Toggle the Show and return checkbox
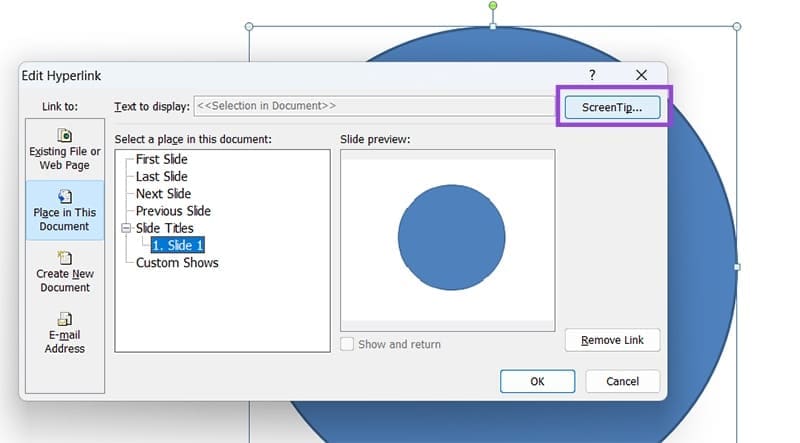This screenshot has height=443, width=800. 347,344
